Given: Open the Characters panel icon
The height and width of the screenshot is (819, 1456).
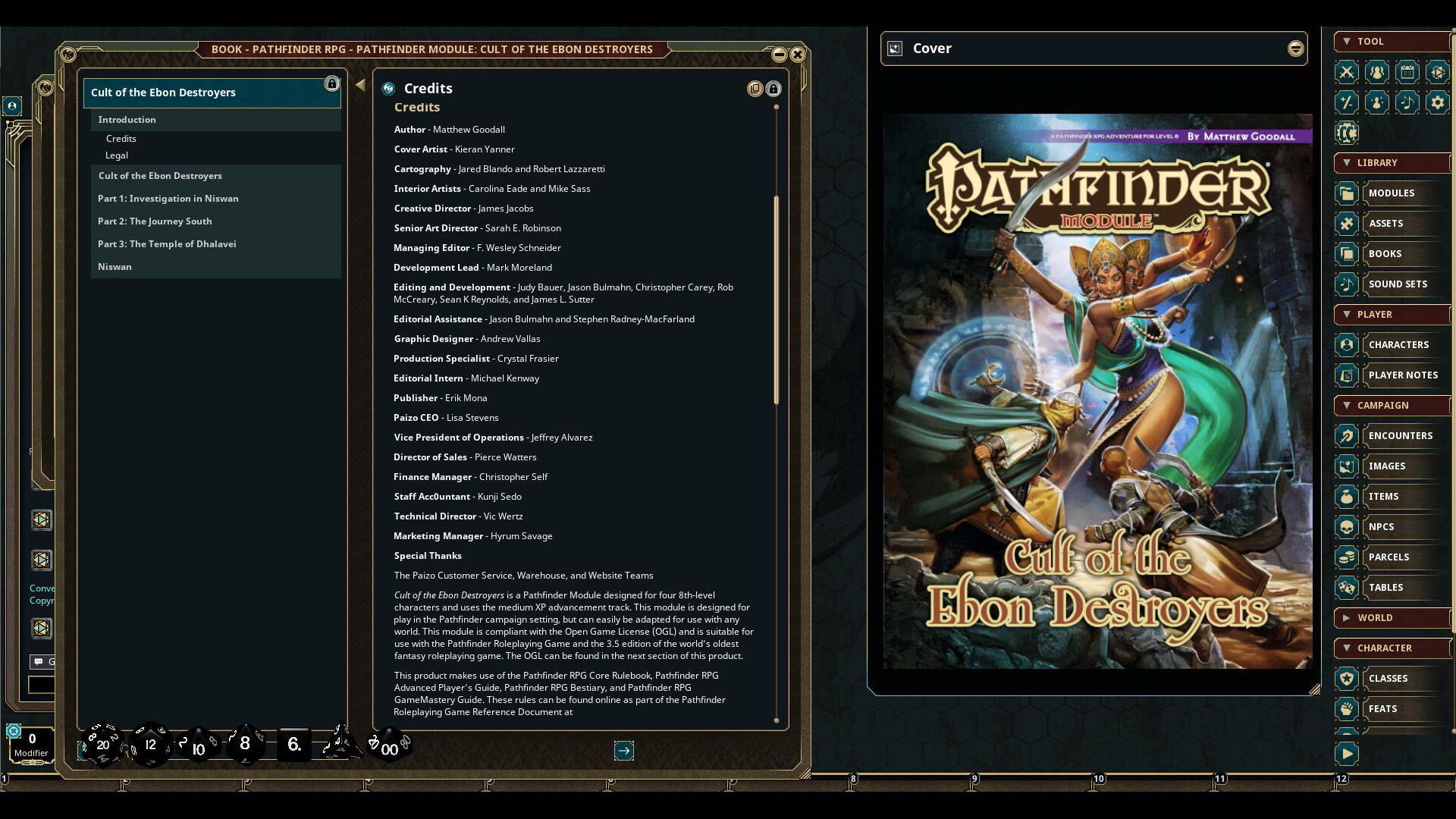Looking at the screenshot, I should point(1346,345).
